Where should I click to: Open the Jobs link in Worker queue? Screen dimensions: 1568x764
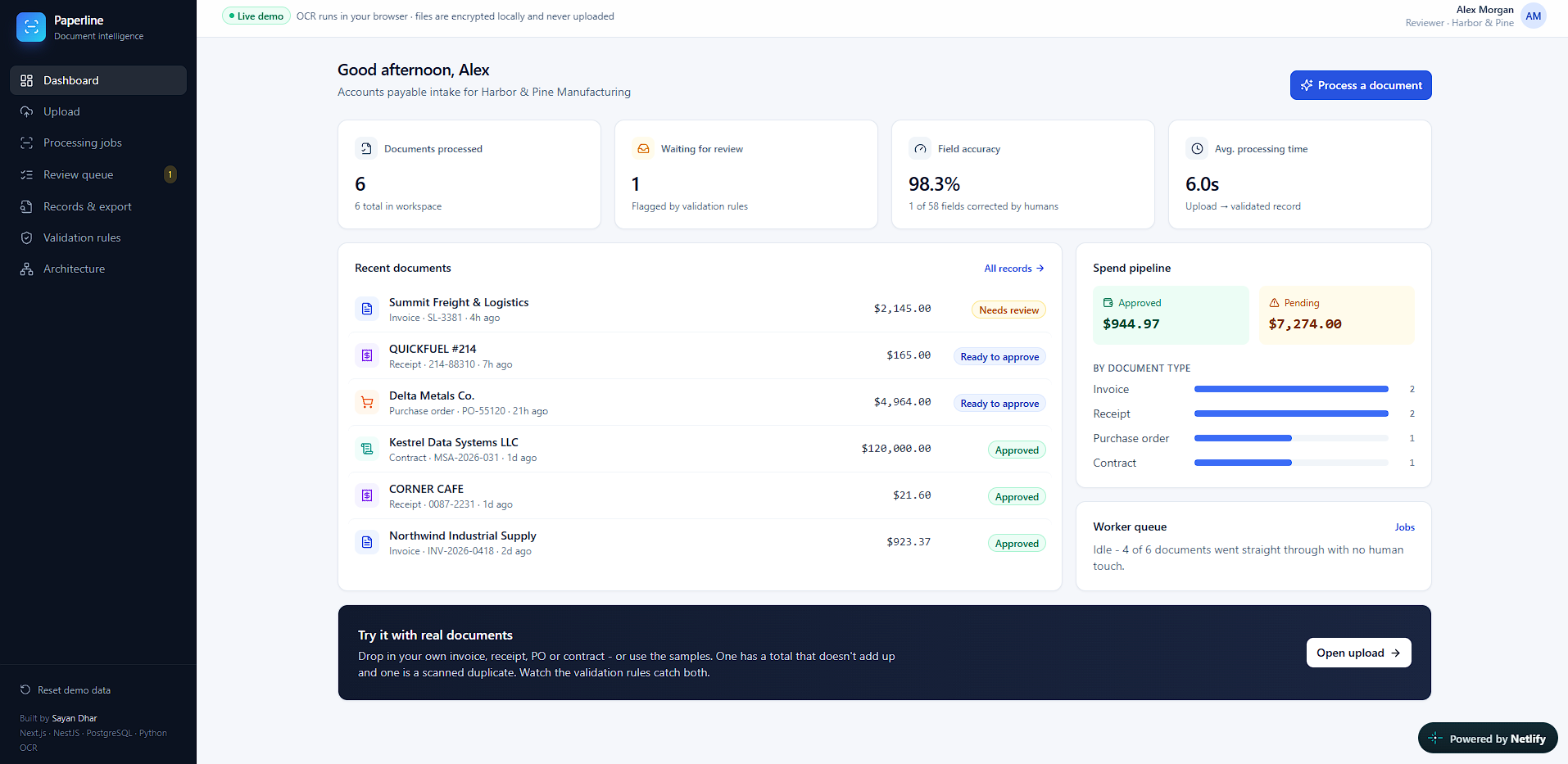tap(1405, 527)
